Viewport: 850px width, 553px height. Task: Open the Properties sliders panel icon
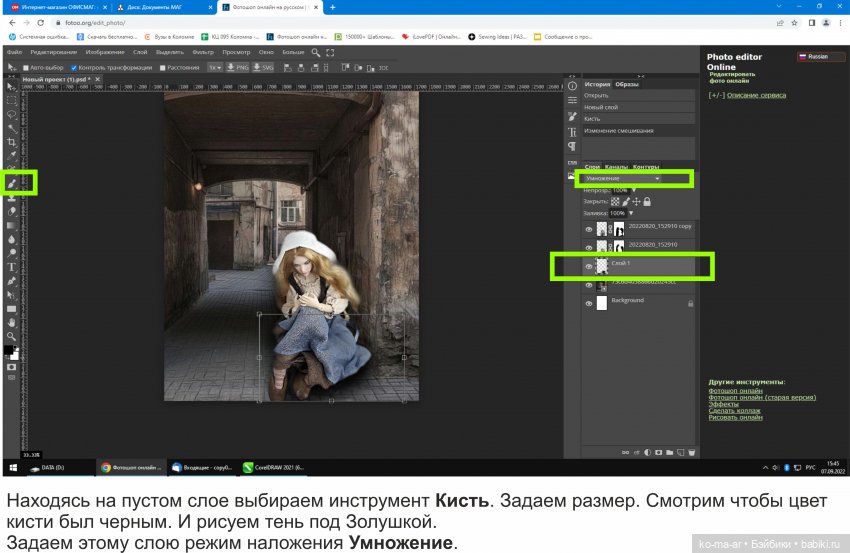click(572, 100)
